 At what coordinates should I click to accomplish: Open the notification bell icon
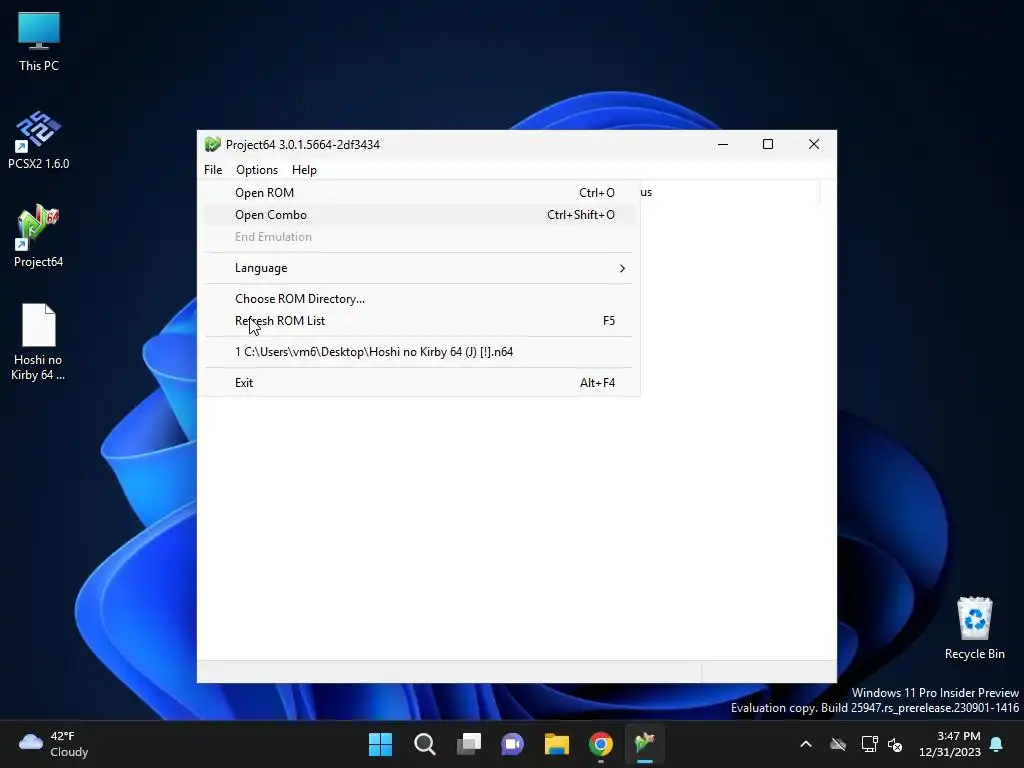tap(997, 744)
